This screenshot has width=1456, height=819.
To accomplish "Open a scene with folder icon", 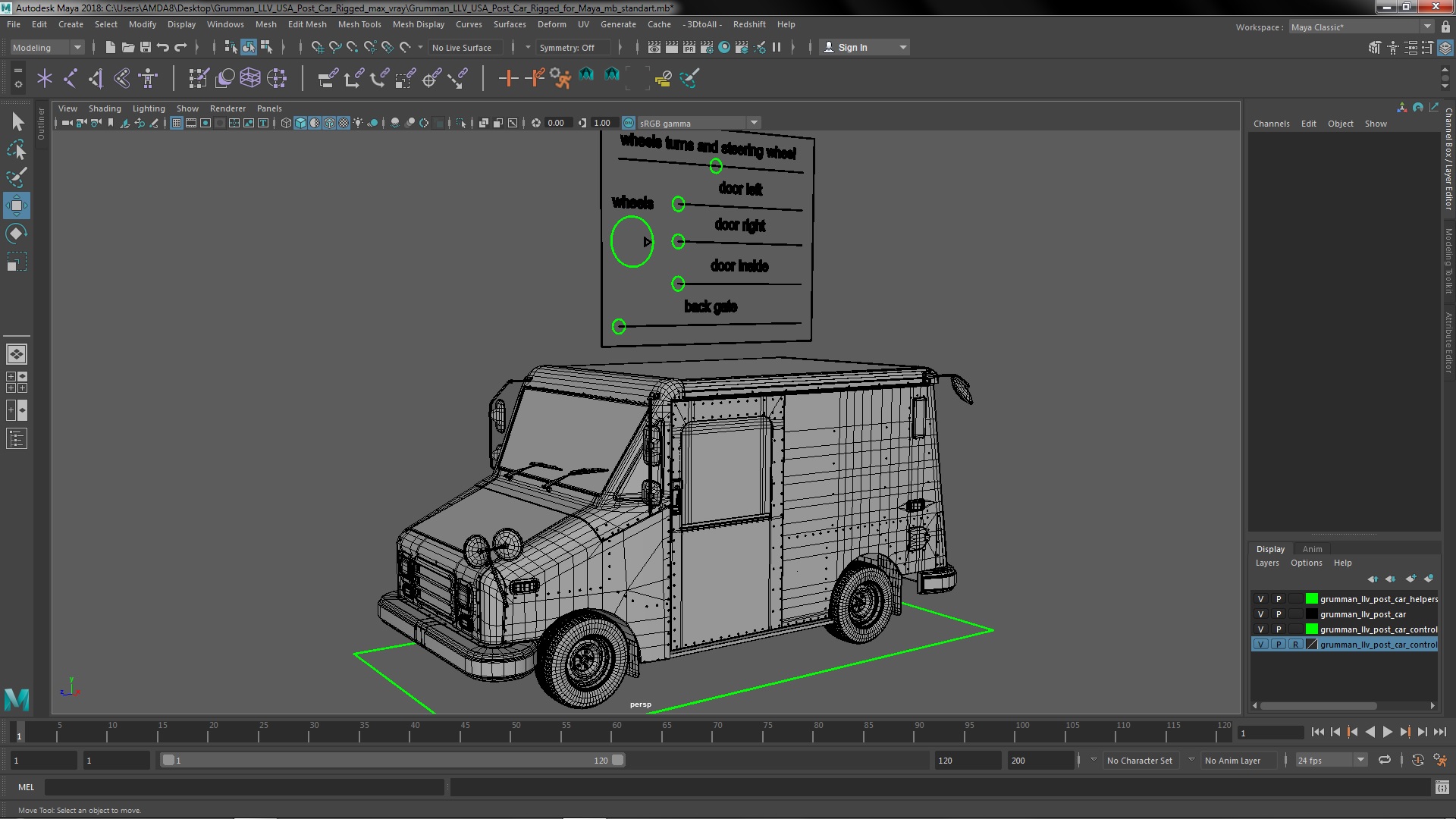I will [128, 47].
